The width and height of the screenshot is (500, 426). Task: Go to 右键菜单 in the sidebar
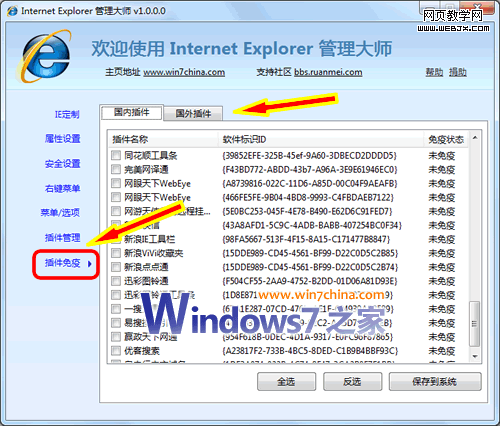(63, 189)
